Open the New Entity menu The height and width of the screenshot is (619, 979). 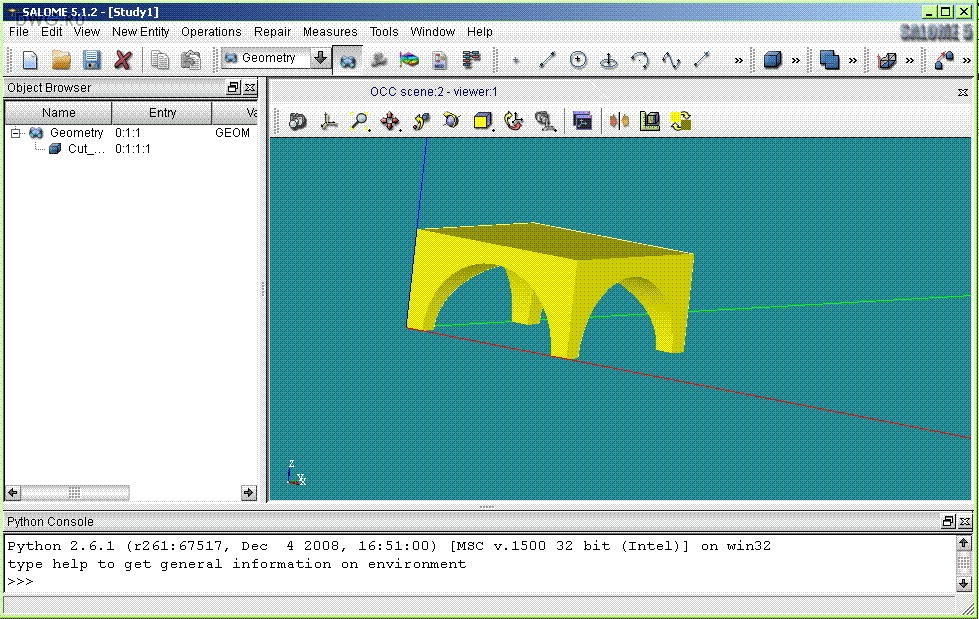[140, 32]
